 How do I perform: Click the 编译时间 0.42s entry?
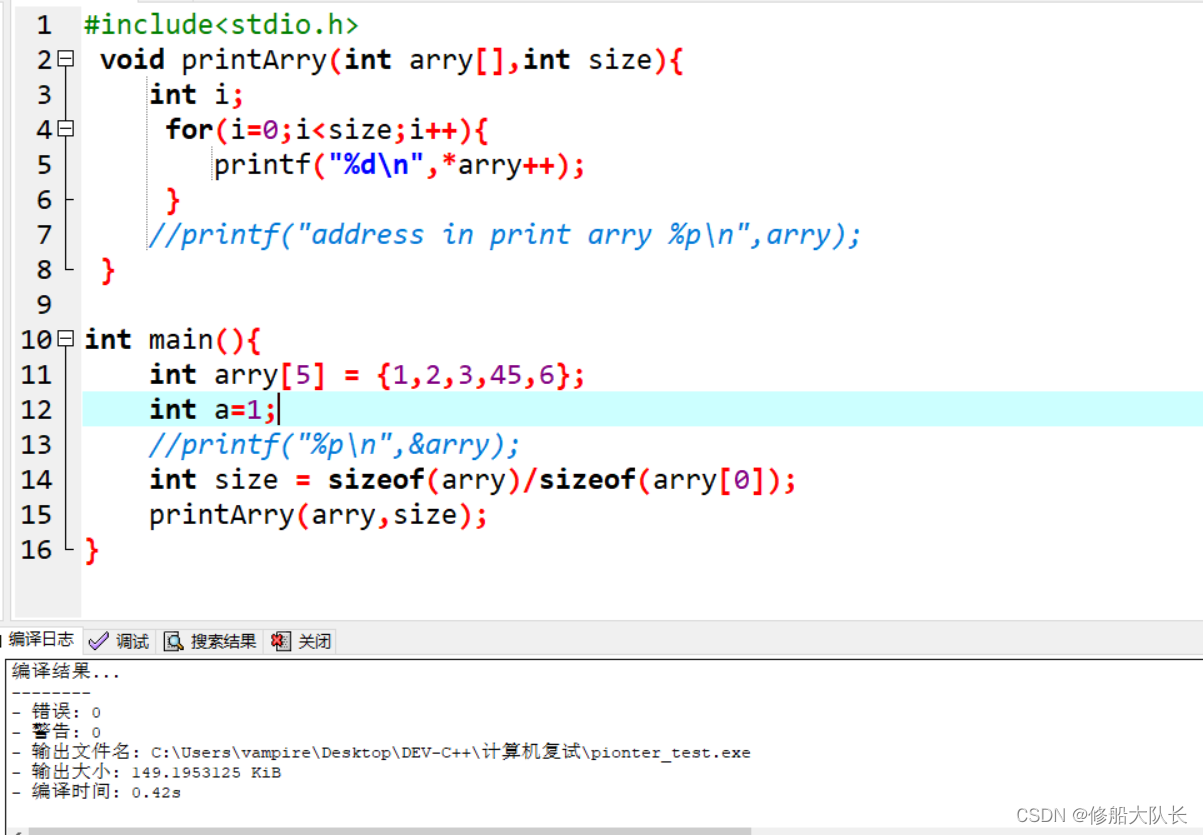[96, 792]
